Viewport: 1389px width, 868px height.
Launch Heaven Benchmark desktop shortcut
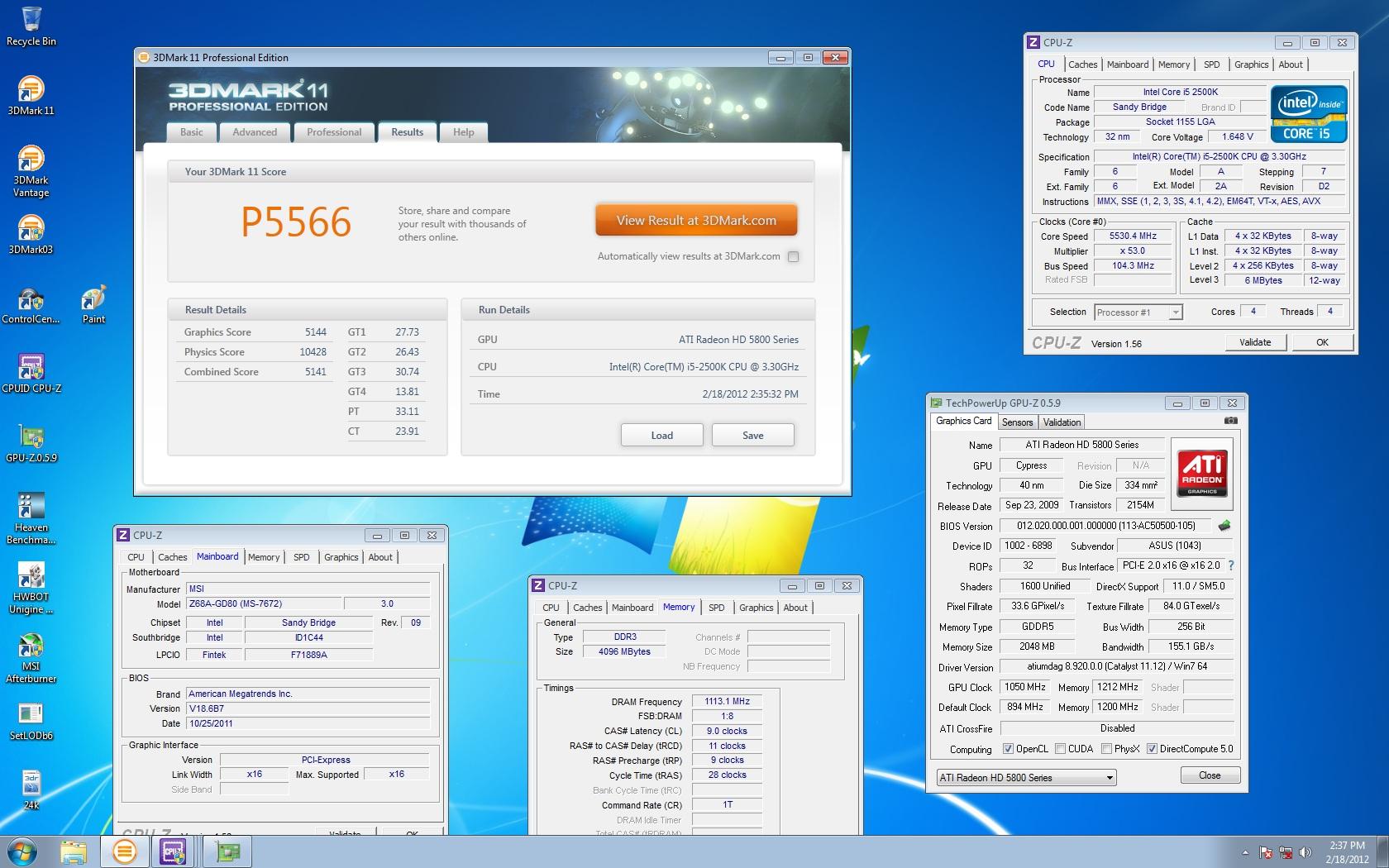click(31, 518)
